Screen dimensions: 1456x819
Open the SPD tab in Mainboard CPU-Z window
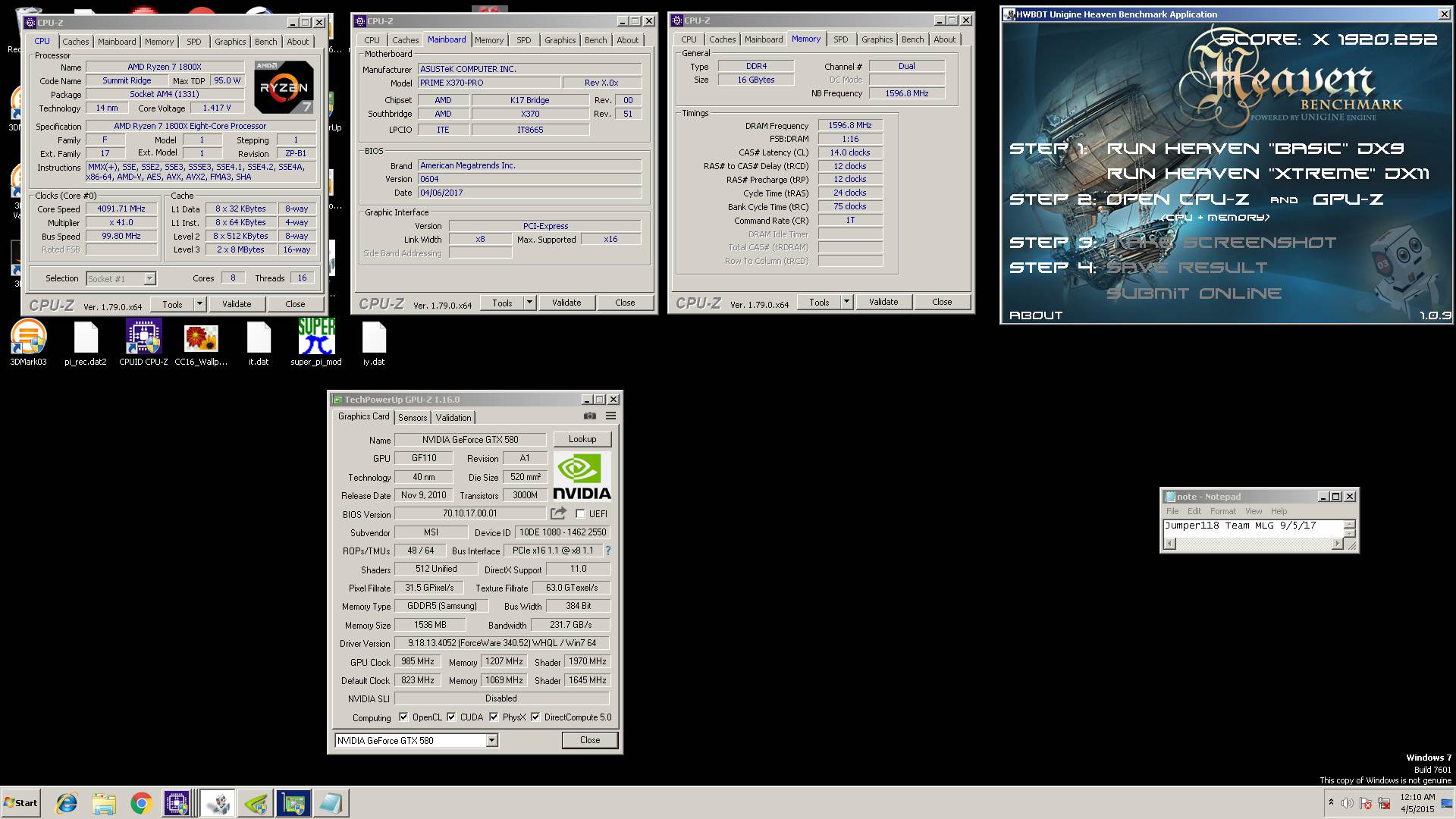point(524,40)
